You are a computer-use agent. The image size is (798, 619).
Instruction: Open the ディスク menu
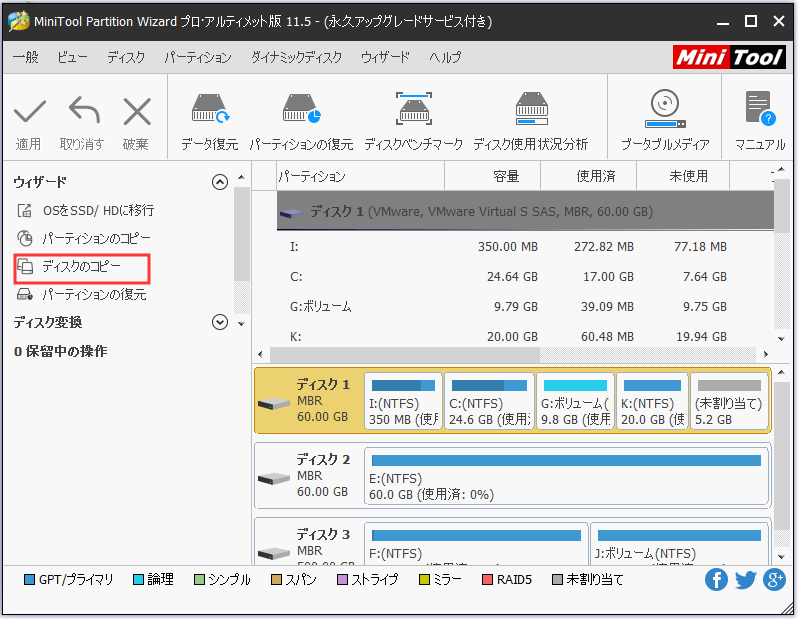(x=126, y=57)
